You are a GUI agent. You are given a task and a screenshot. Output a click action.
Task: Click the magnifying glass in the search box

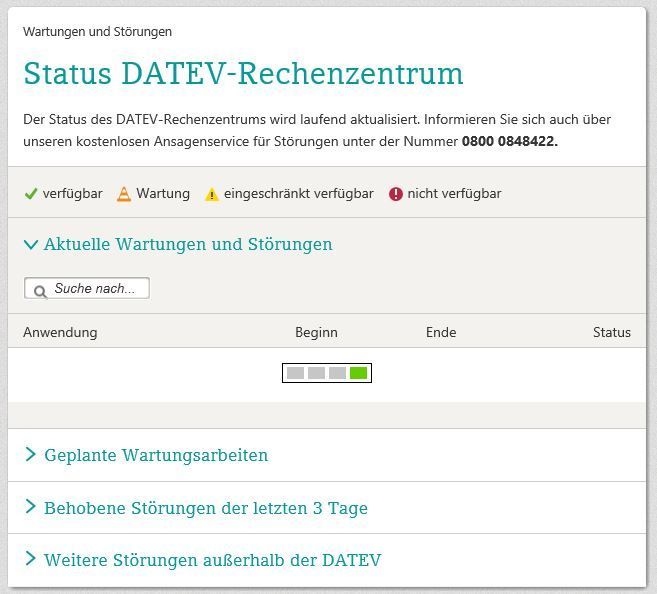click(40, 290)
